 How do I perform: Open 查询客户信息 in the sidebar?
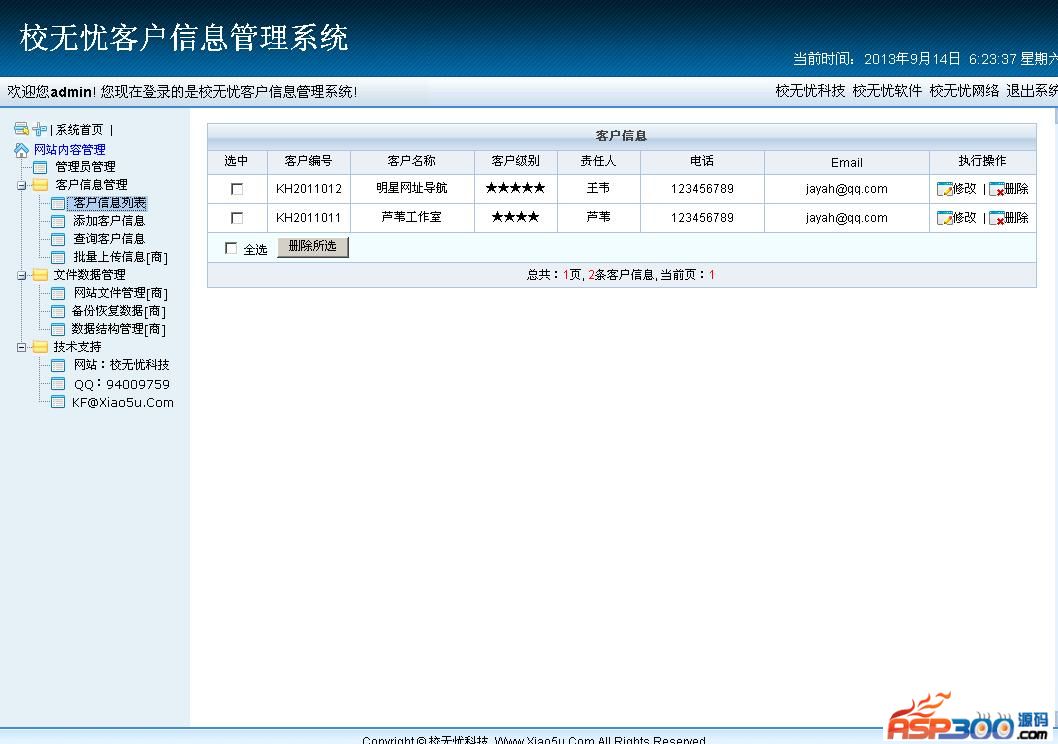click(x=109, y=239)
